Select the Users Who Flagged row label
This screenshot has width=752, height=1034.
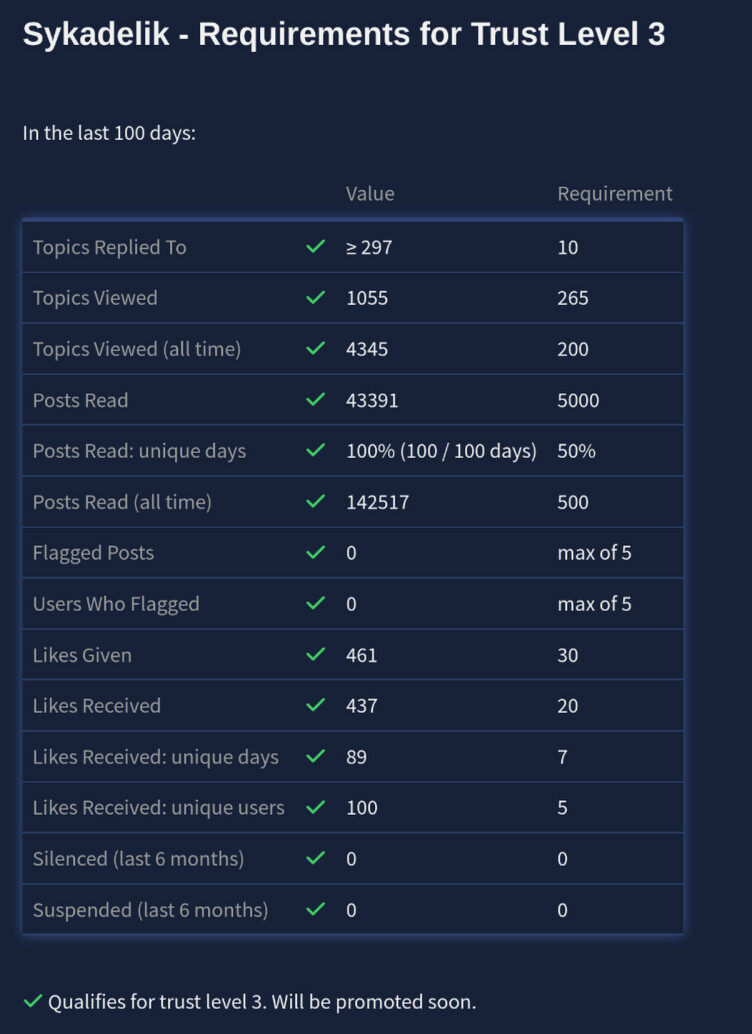[x=116, y=604]
